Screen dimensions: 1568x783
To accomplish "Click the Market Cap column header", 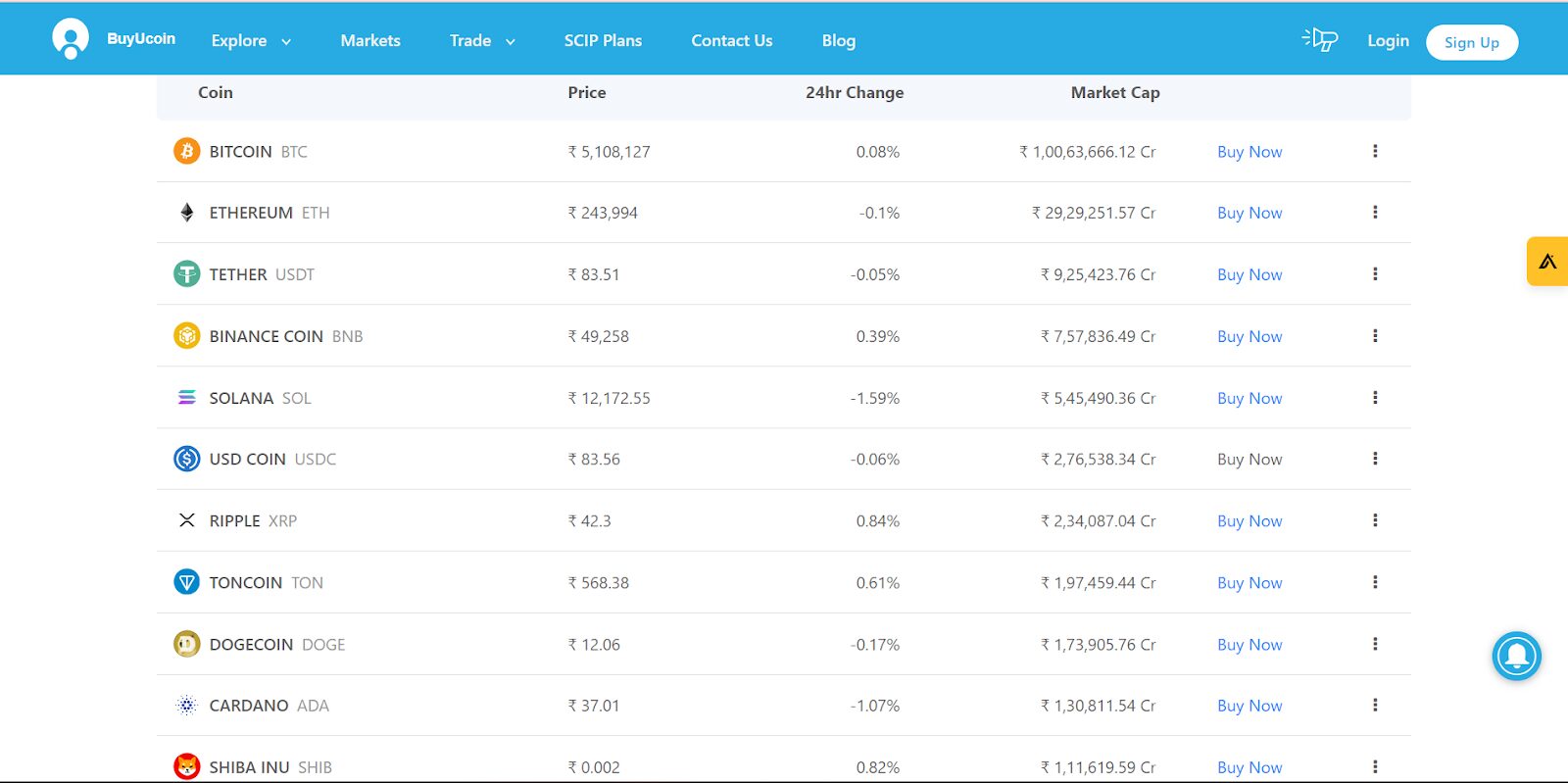I will click(x=1115, y=92).
